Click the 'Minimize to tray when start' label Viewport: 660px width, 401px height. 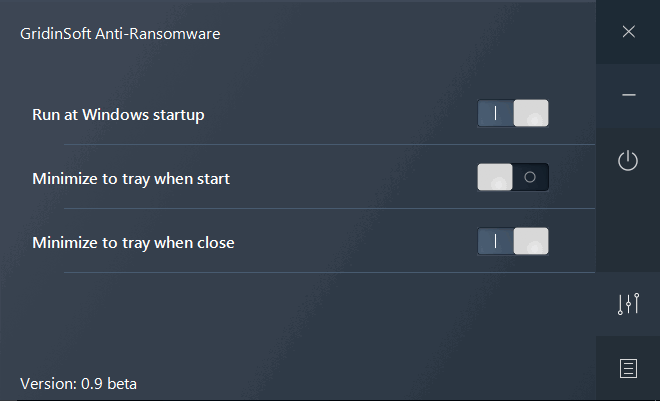(131, 178)
